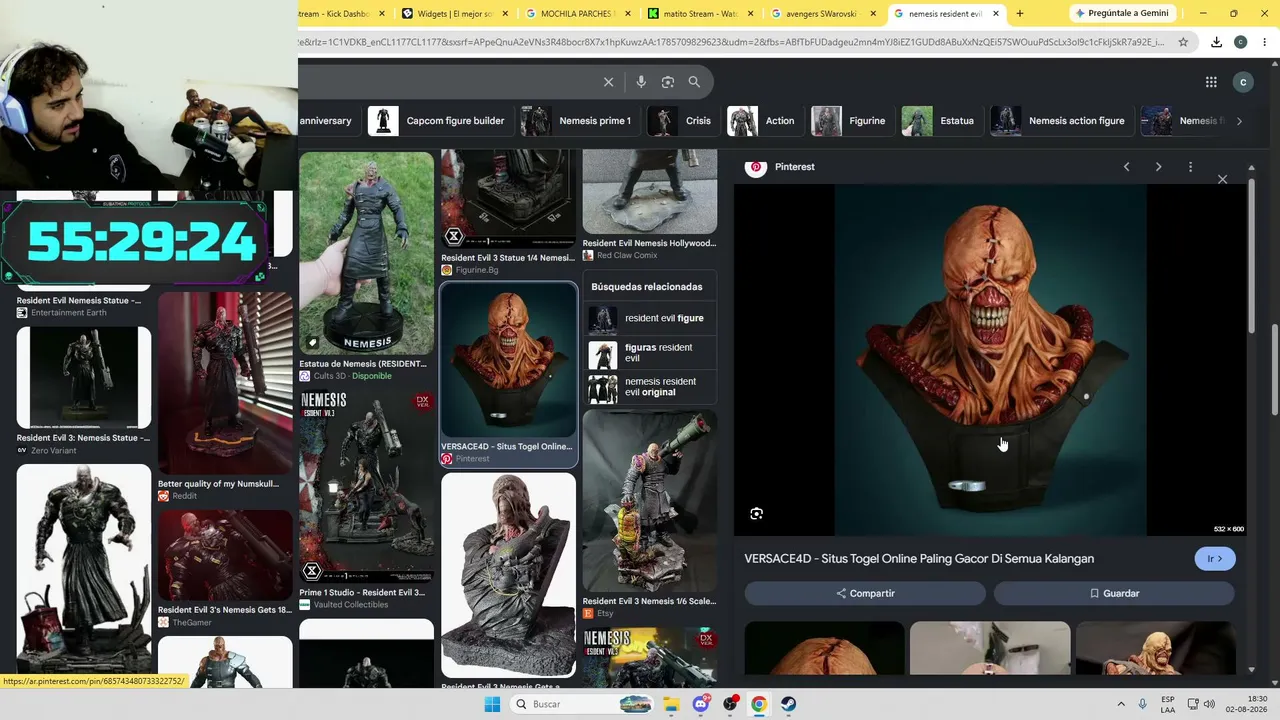Click the microphone icon in the system tray

pyautogui.click(x=1143, y=704)
